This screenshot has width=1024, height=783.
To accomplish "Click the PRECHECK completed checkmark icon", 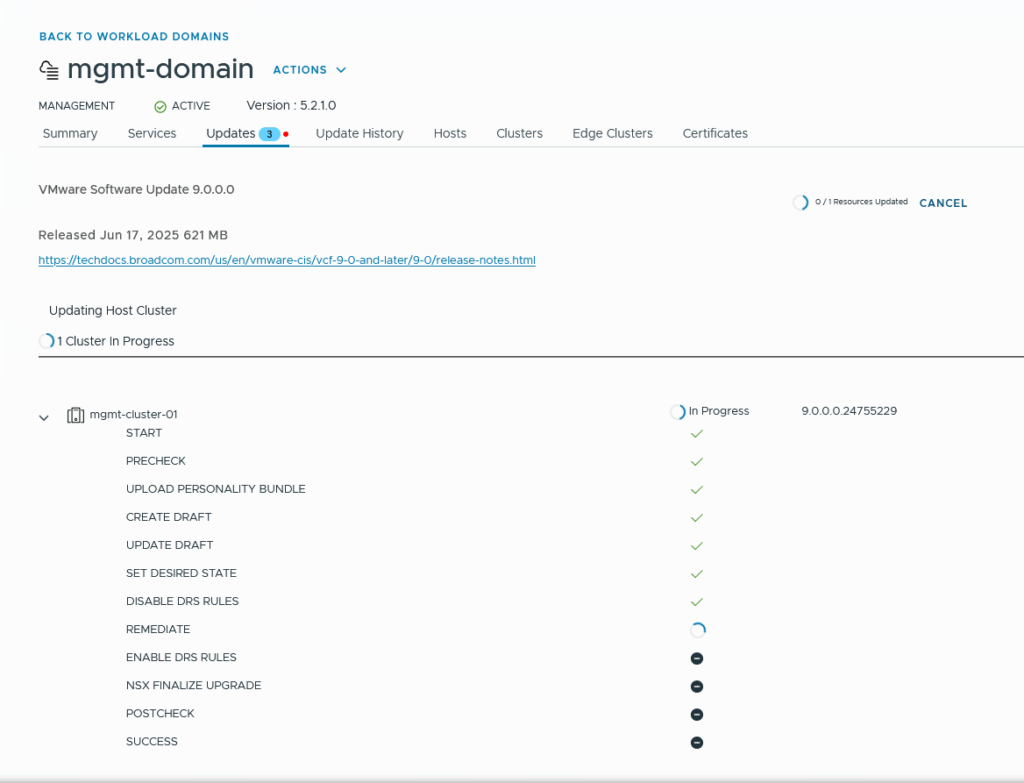I will point(697,462).
